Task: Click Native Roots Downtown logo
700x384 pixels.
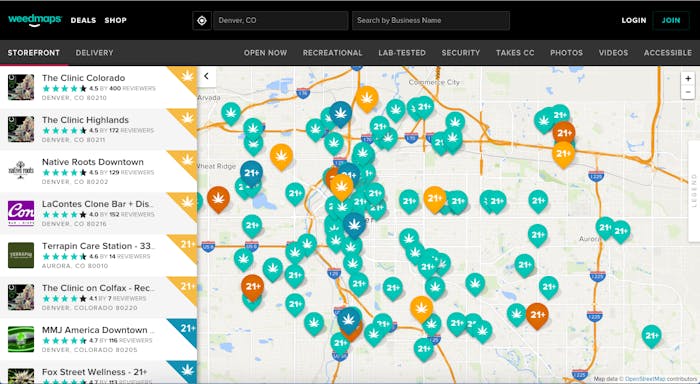Action: pos(21,171)
